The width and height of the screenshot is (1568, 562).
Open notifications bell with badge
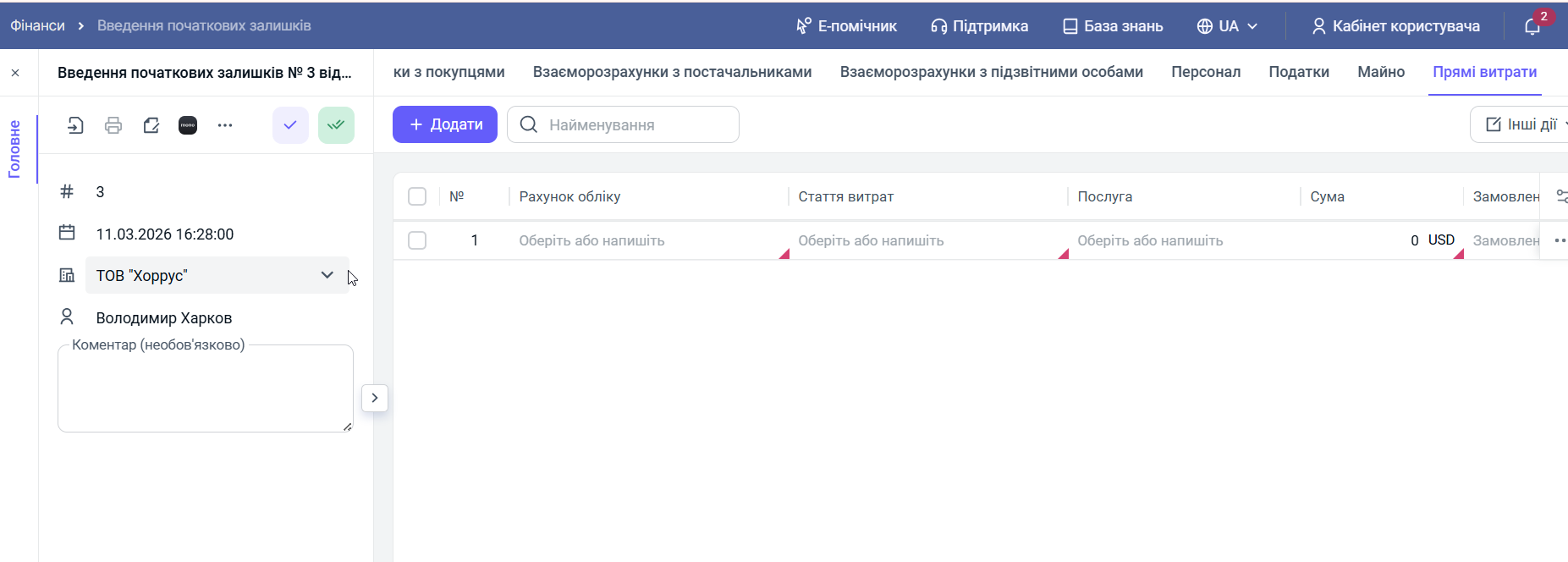click(x=1532, y=26)
